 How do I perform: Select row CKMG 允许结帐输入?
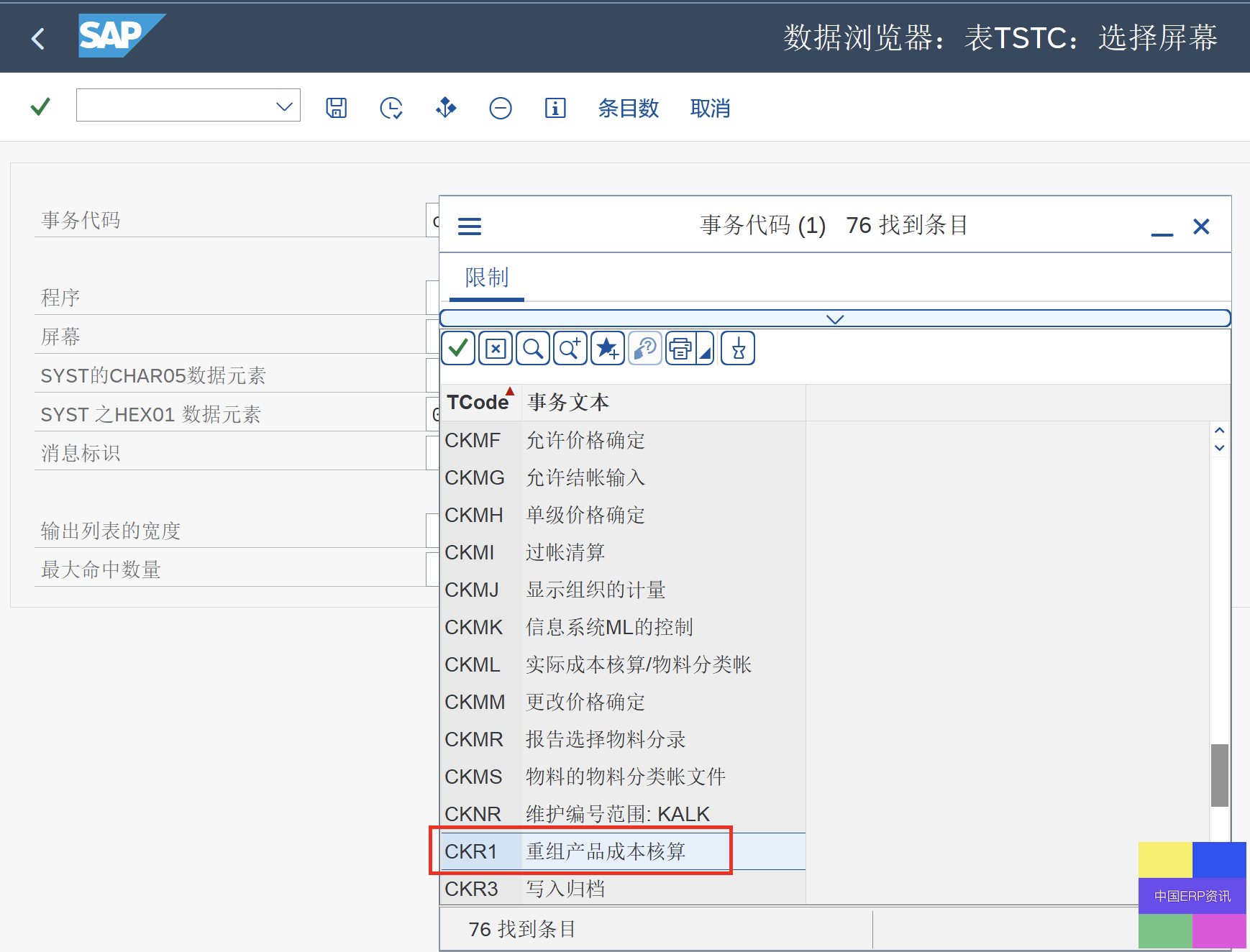[x=623, y=477]
